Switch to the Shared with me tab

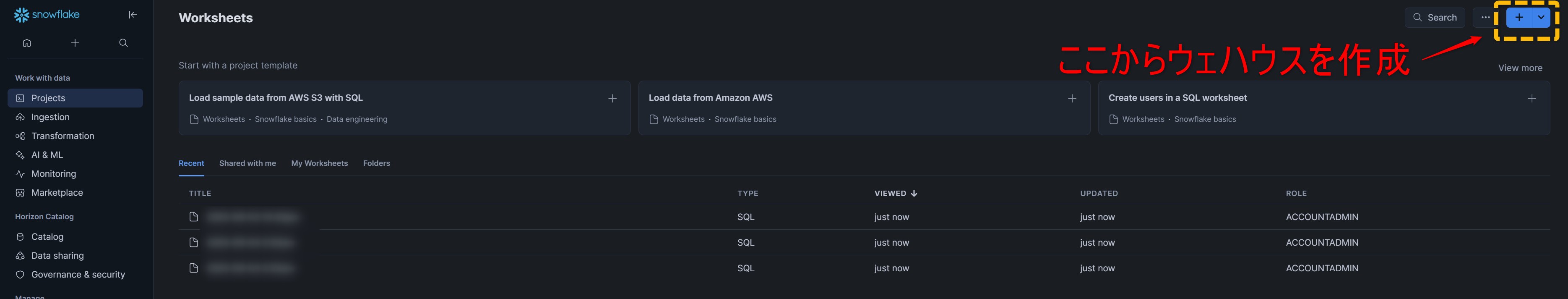(248, 163)
